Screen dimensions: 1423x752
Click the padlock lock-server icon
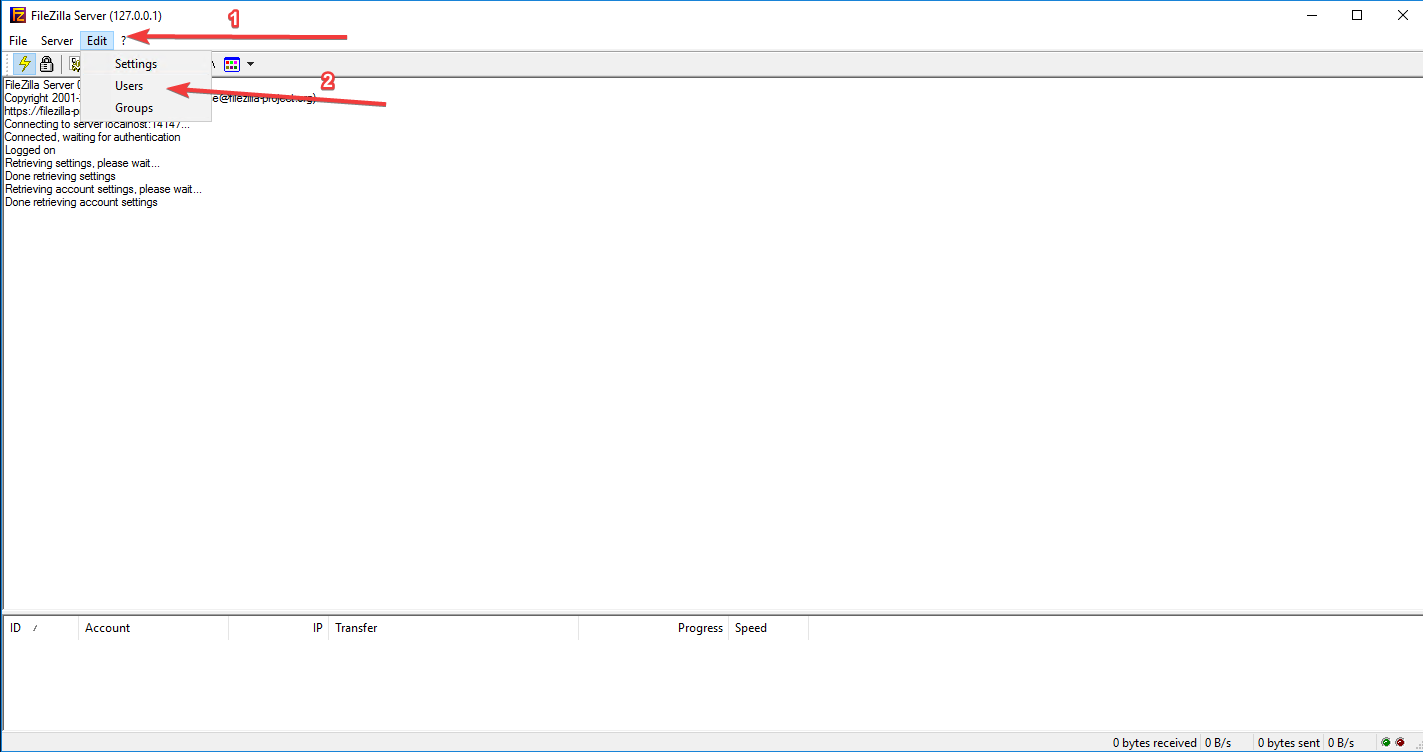46,64
